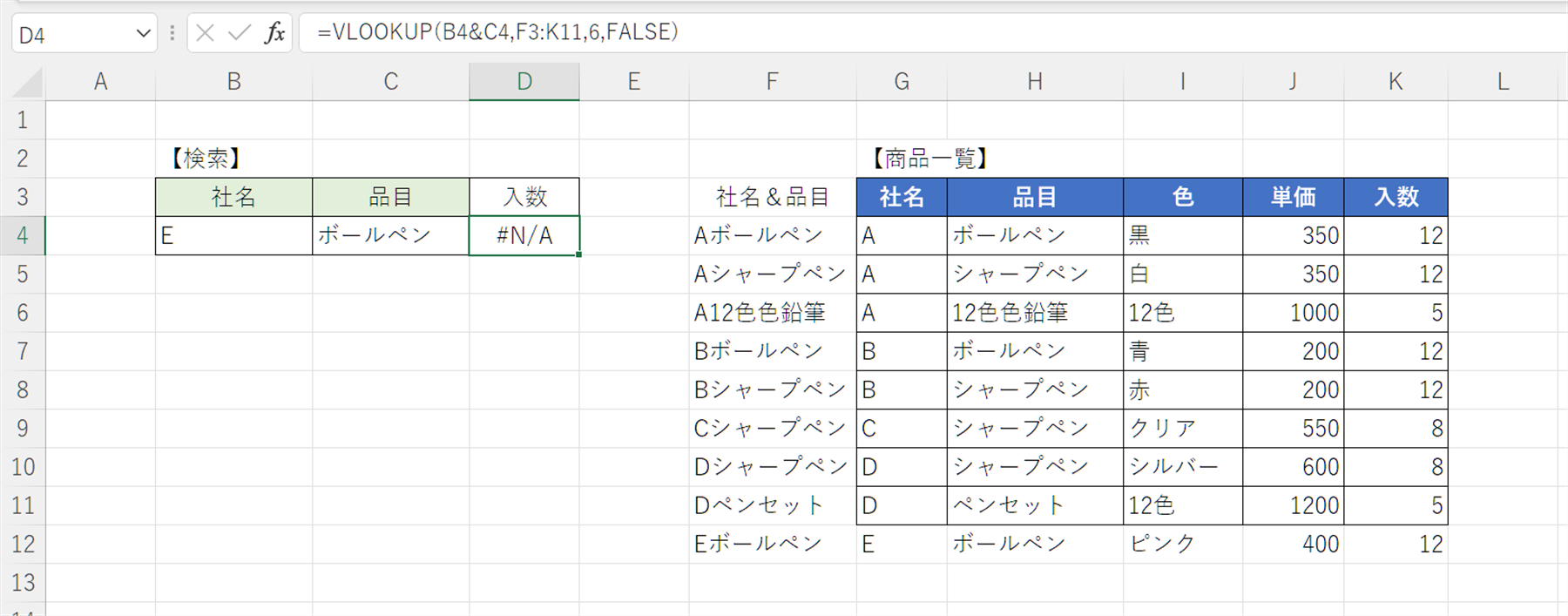The height and width of the screenshot is (616, 1568).
Task: Click the Dシャープペン key cell
Action: point(773,466)
